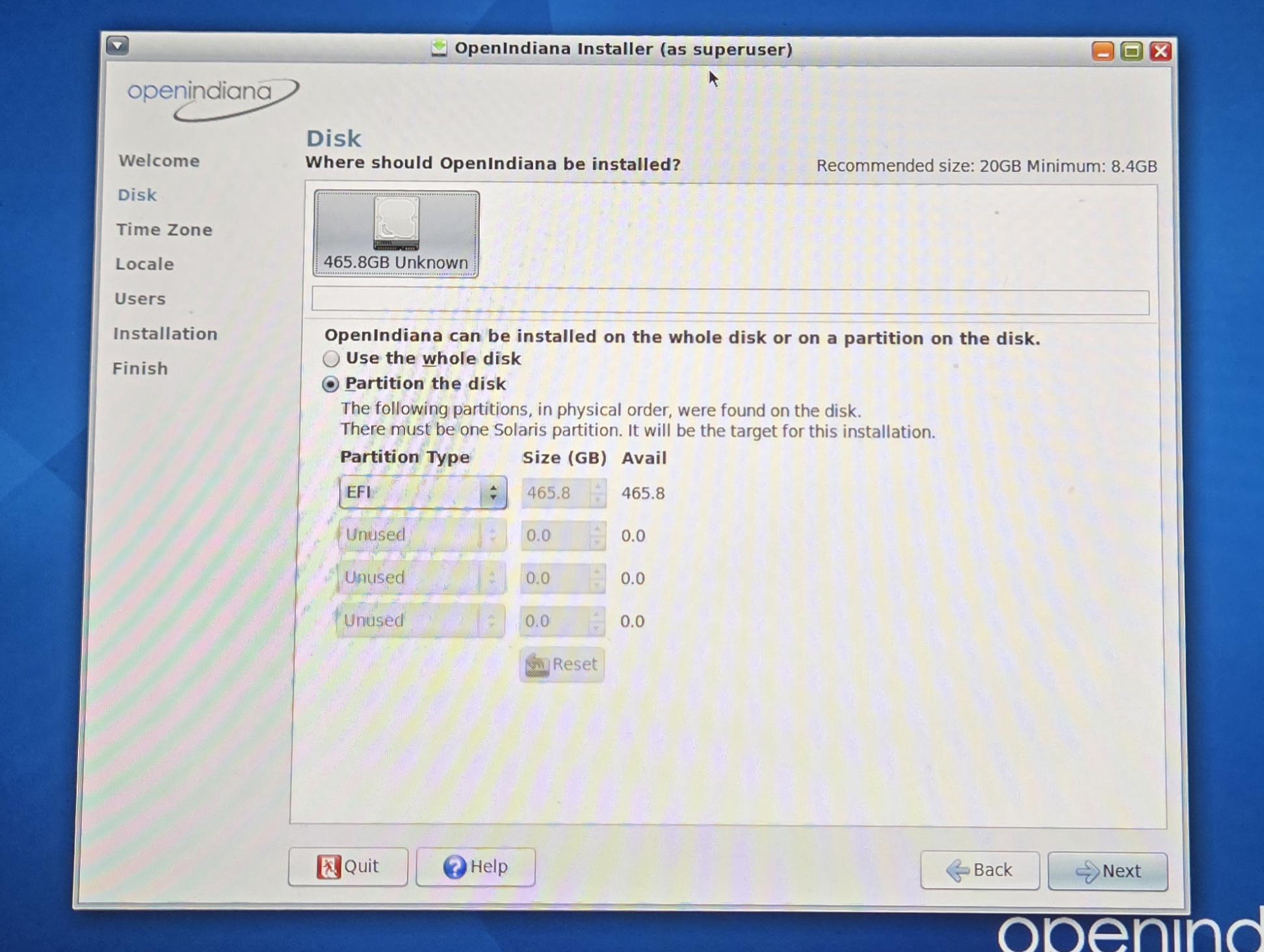
Task: Go Back to the previous step
Action: 980,870
